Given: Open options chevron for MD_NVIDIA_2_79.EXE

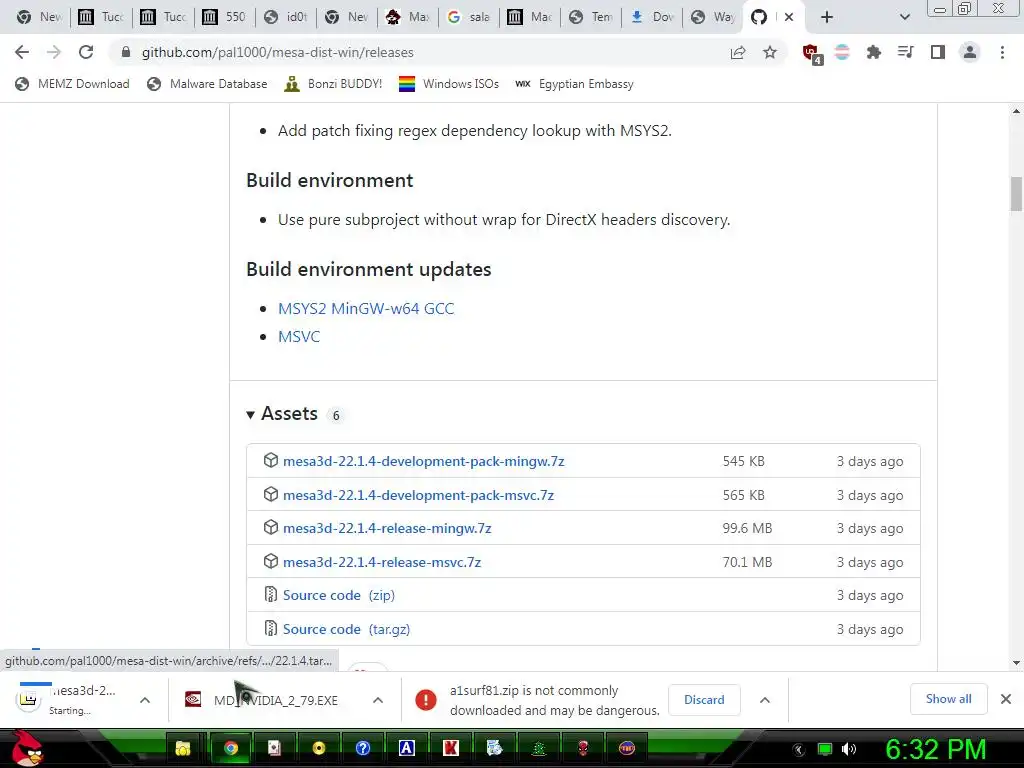Looking at the screenshot, I should pos(377,700).
